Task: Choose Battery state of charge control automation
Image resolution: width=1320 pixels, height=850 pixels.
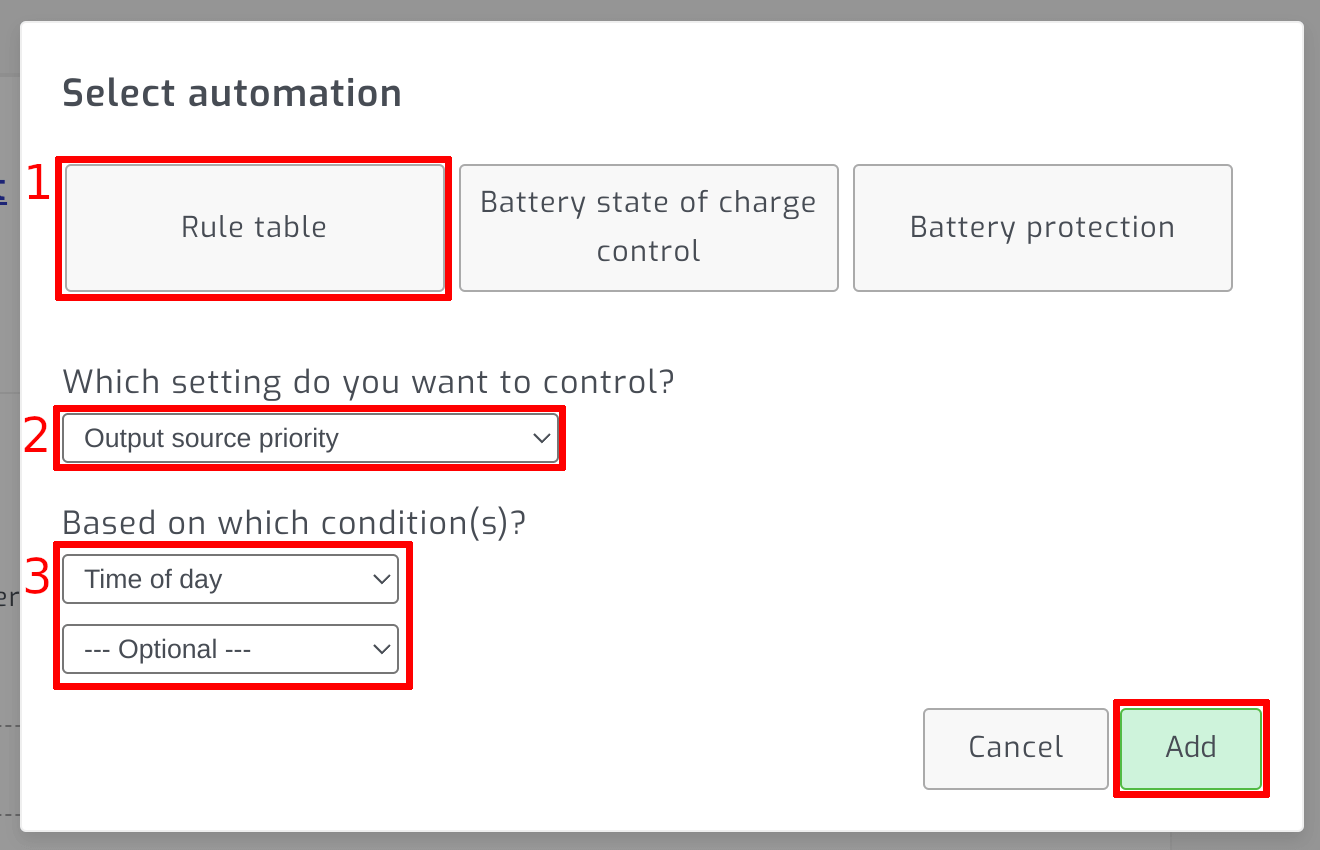Action: (648, 227)
